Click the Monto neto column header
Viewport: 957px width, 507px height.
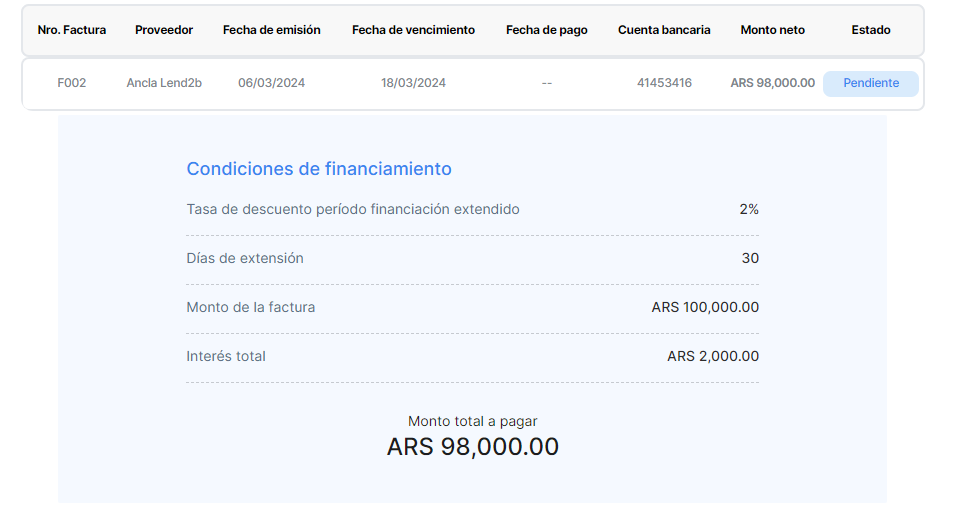773,30
